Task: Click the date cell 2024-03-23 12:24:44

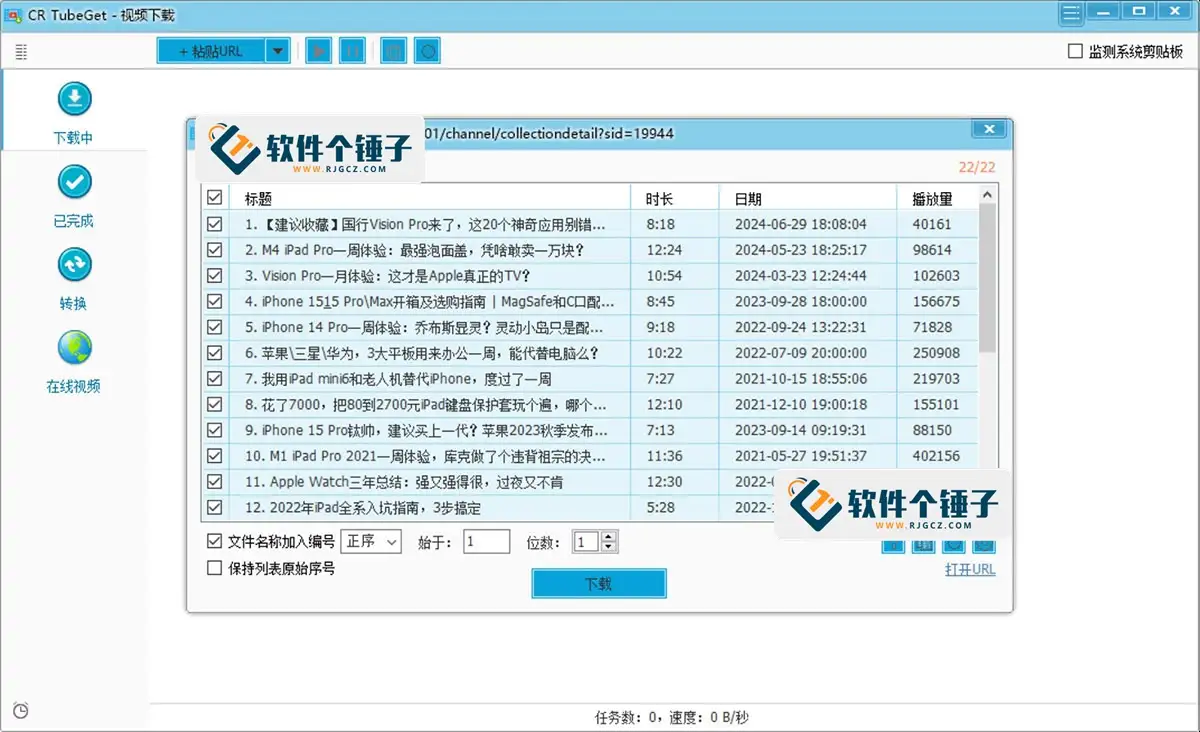Action: coord(801,276)
